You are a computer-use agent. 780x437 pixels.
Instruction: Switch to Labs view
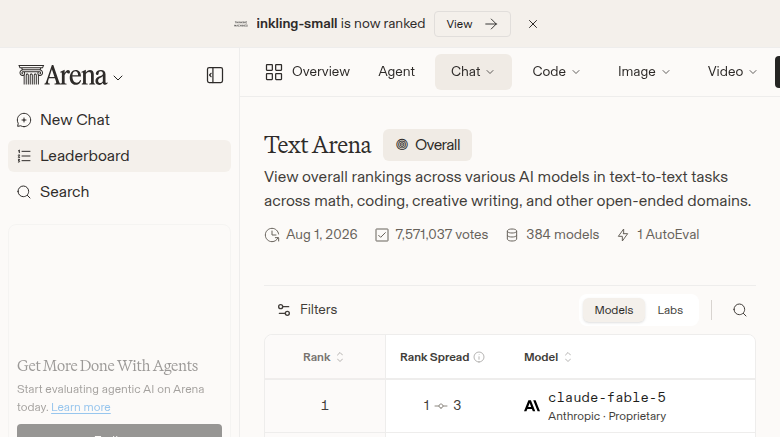670,310
